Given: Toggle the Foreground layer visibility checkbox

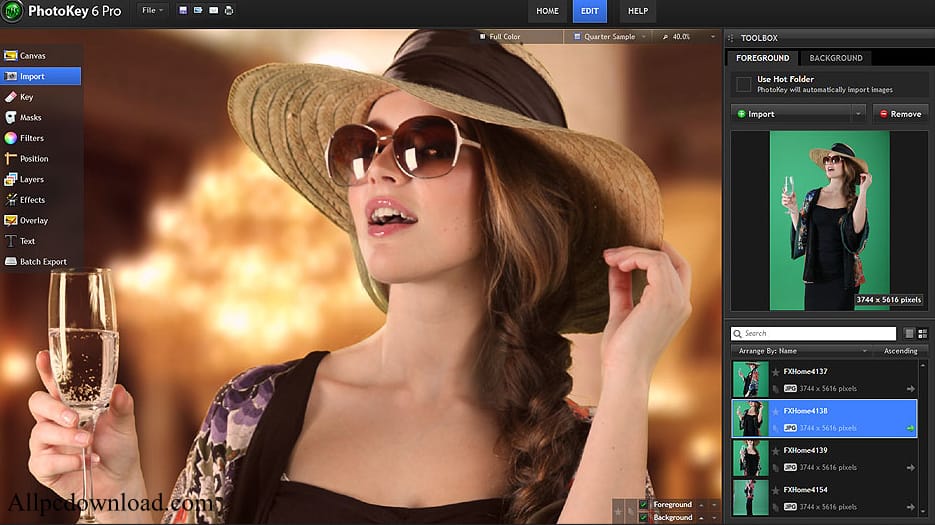Looking at the screenshot, I should click(643, 505).
